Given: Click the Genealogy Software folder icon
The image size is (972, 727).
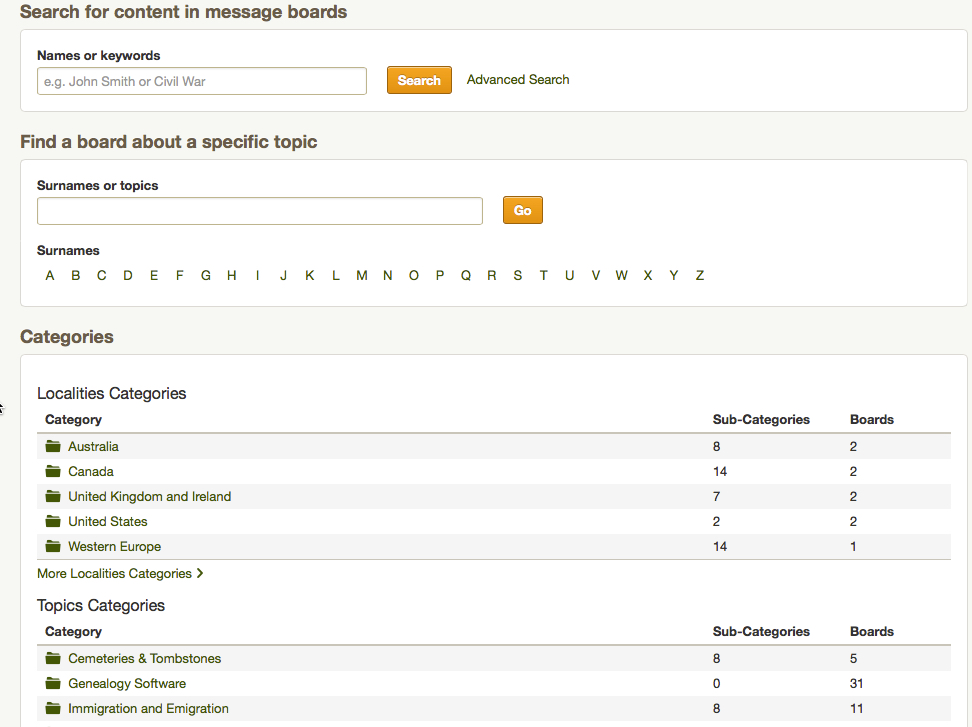Looking at the screenshot, I should pos(53,683).
